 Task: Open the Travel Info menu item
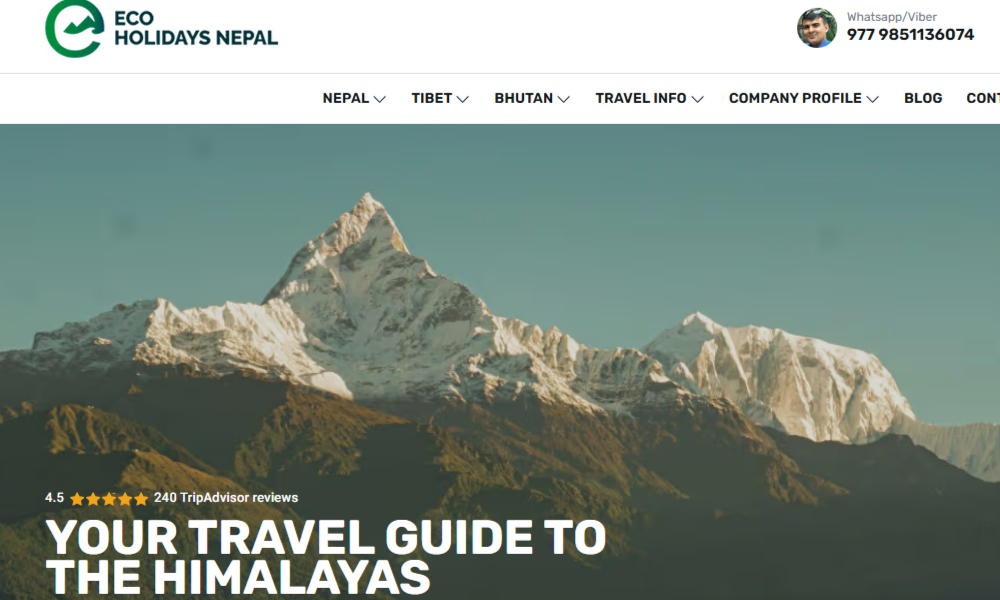point(641,98)
